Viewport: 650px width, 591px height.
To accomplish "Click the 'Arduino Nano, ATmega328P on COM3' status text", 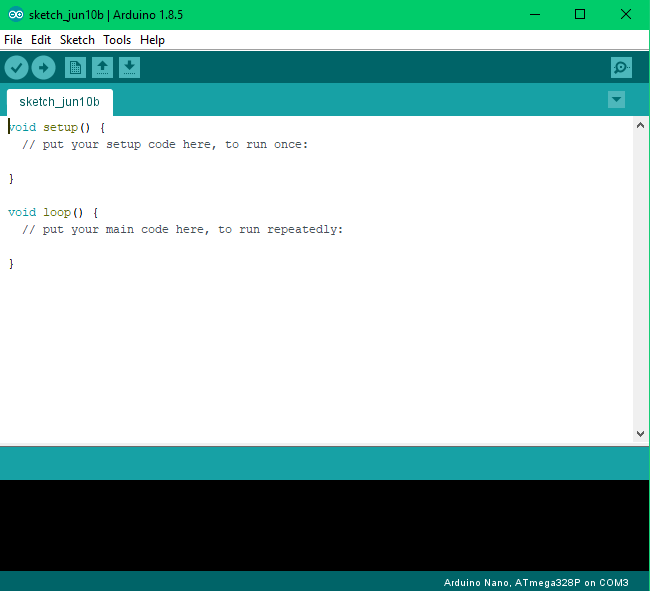I will pos(536,582).
